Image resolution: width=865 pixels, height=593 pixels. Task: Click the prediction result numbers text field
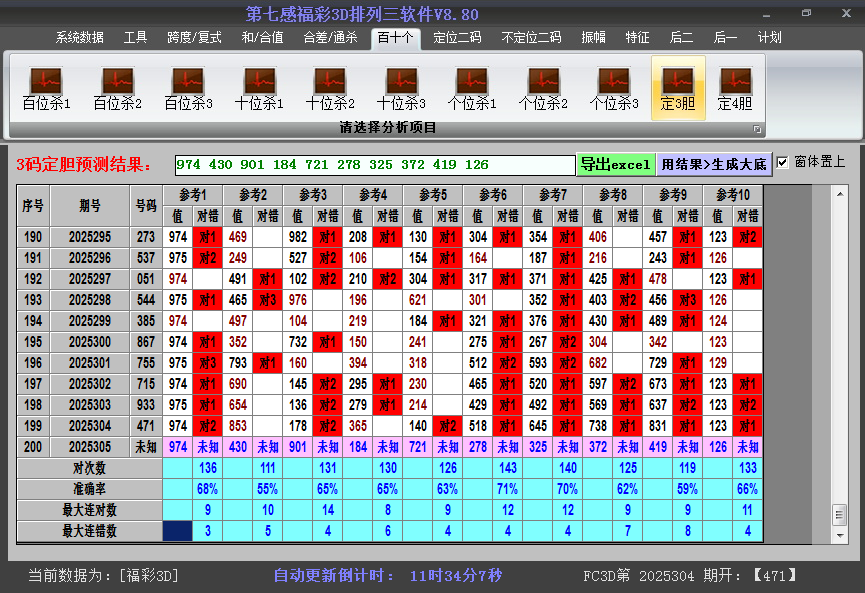[x=374, y=165]
